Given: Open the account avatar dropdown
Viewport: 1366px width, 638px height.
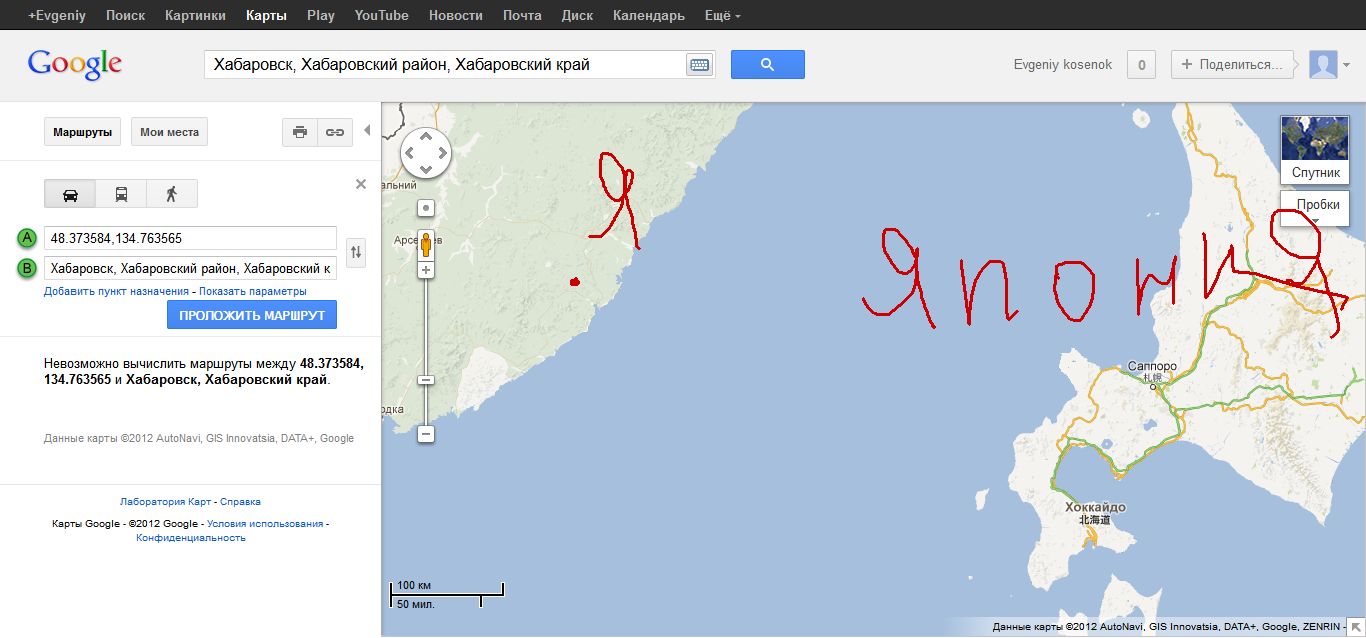Looking at the screenshot, I should pos(1329,65).
